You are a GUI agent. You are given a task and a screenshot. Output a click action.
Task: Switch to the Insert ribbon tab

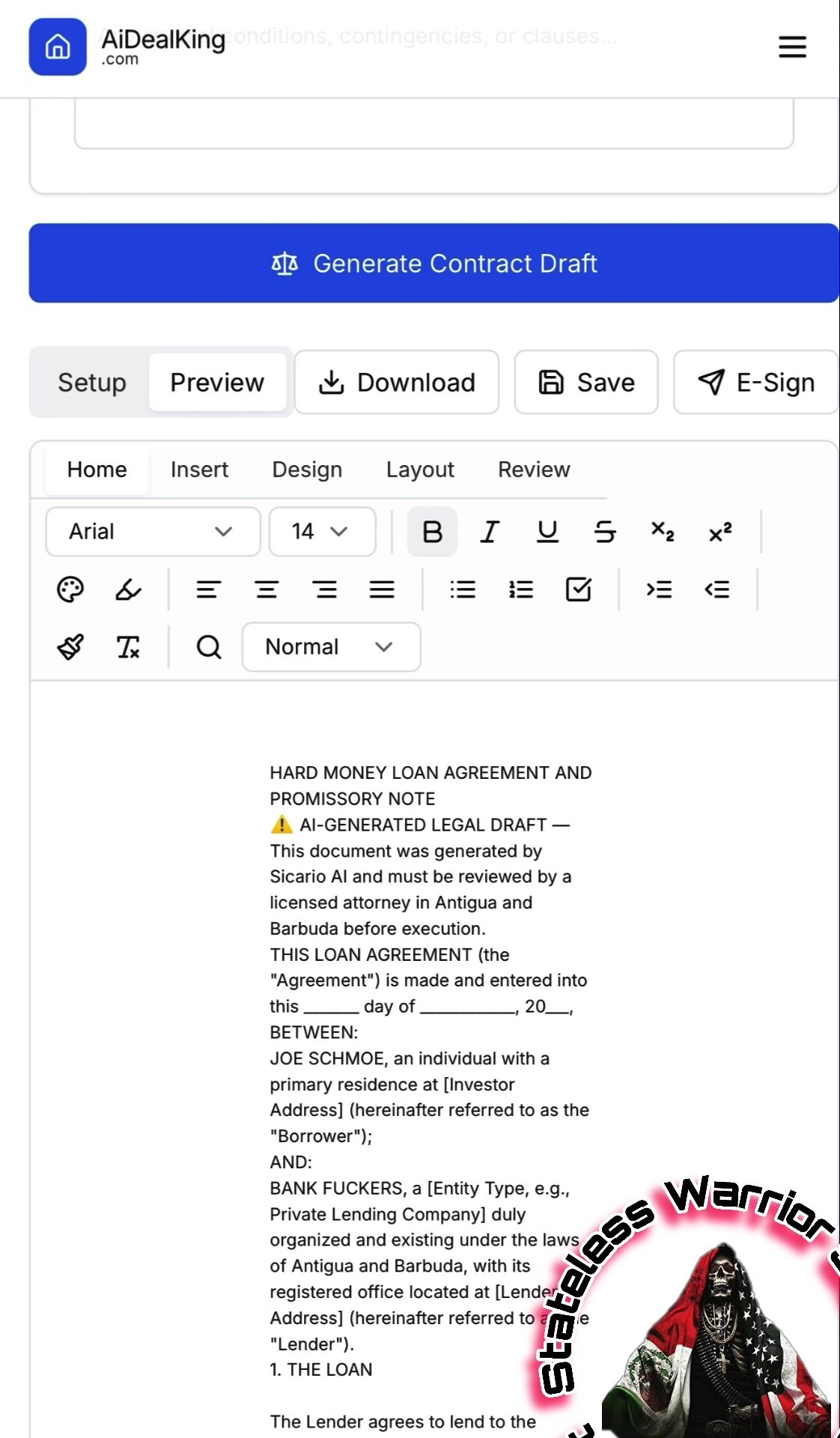[199, 470]
